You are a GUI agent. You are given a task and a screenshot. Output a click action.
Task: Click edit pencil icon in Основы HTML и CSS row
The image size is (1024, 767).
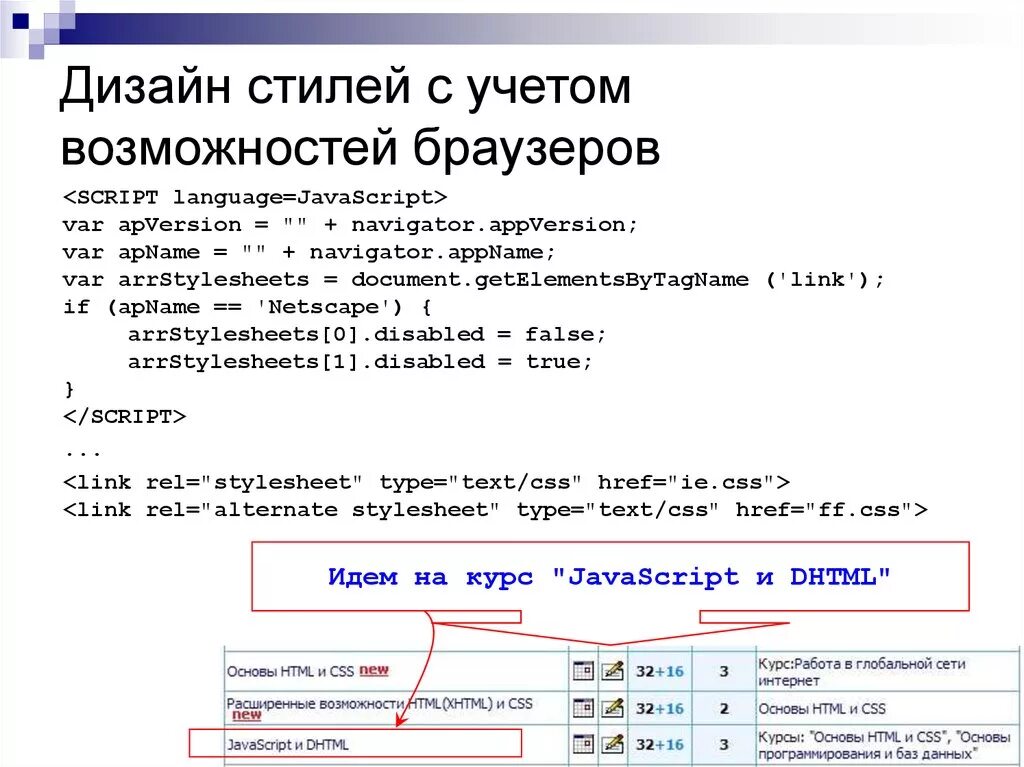[612, 671]
